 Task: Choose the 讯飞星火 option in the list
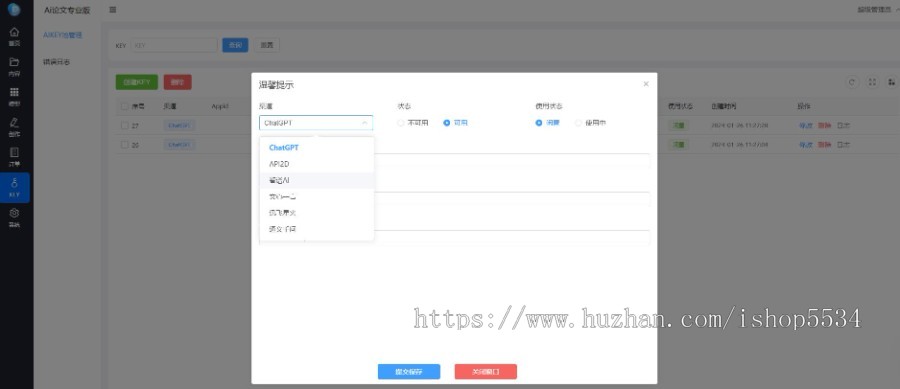tap(316, 213)
